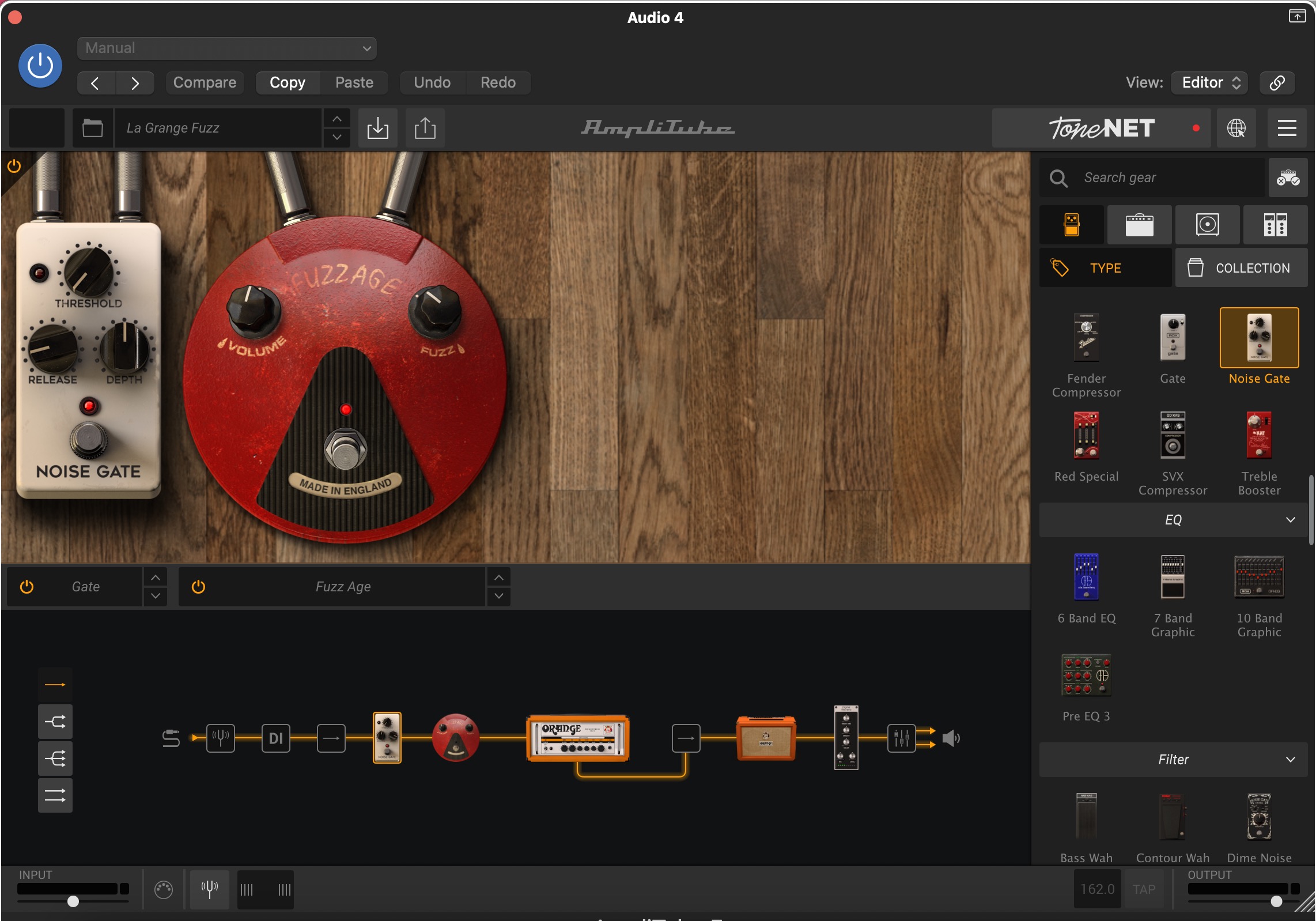Select the dual parallel routing icon

55,795
